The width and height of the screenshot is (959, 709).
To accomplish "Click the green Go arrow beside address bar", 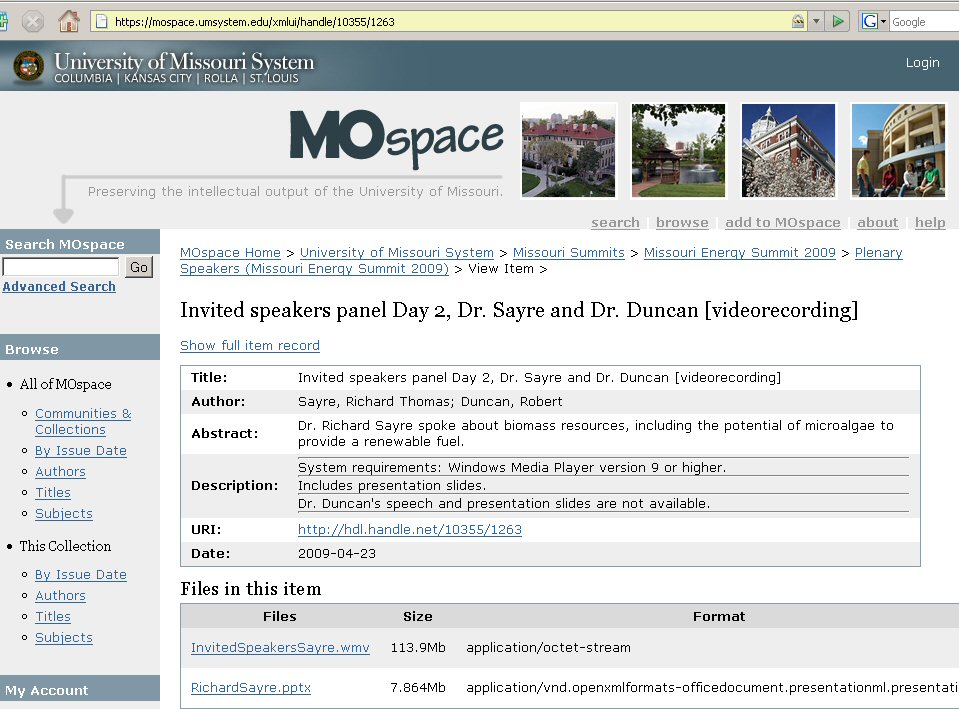I will (x=839, y=21).
